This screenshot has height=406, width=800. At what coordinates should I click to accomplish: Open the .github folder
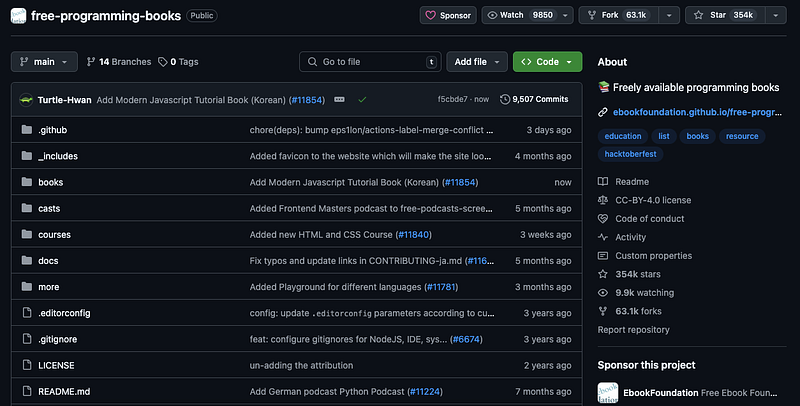53,130
